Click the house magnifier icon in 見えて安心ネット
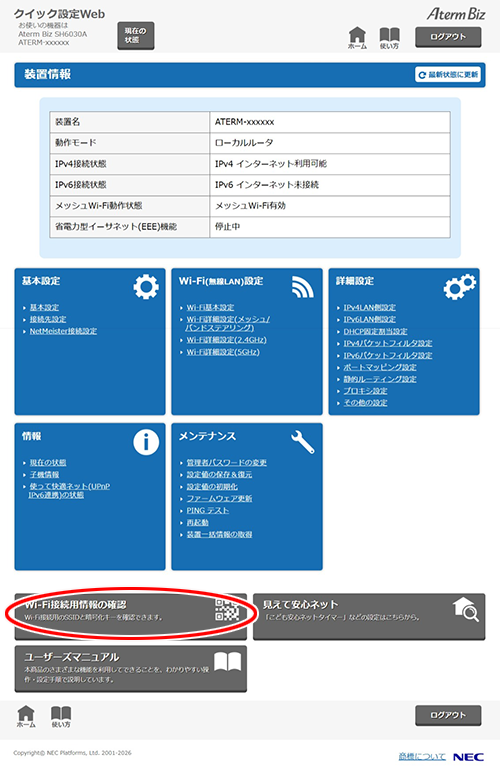Image resolution: width=500 pixels, height=767 pixels. 466,609
